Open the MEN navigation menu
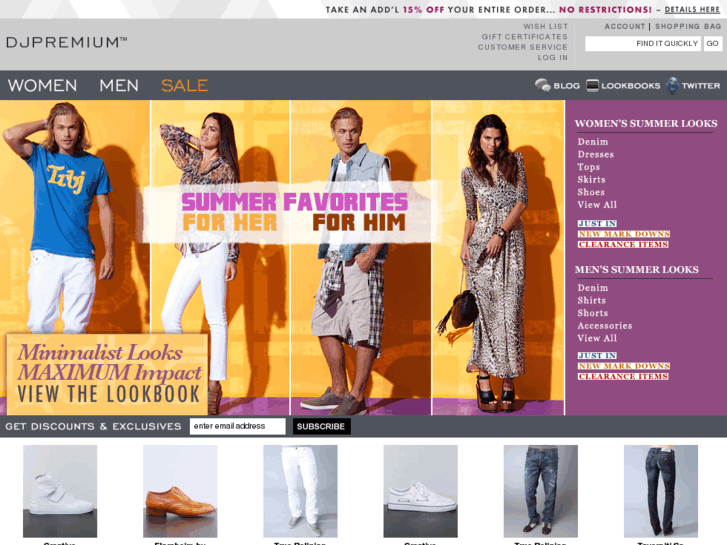727x545 pixels. [x=119, y=85]
